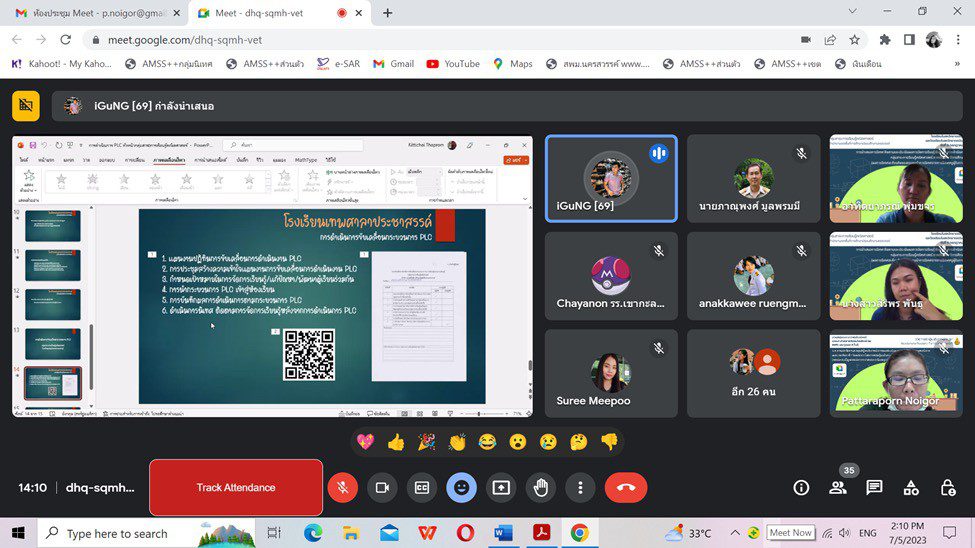Open Chrome three-dot menu
The width and height of the screenshot is (975, 548).
958,40
